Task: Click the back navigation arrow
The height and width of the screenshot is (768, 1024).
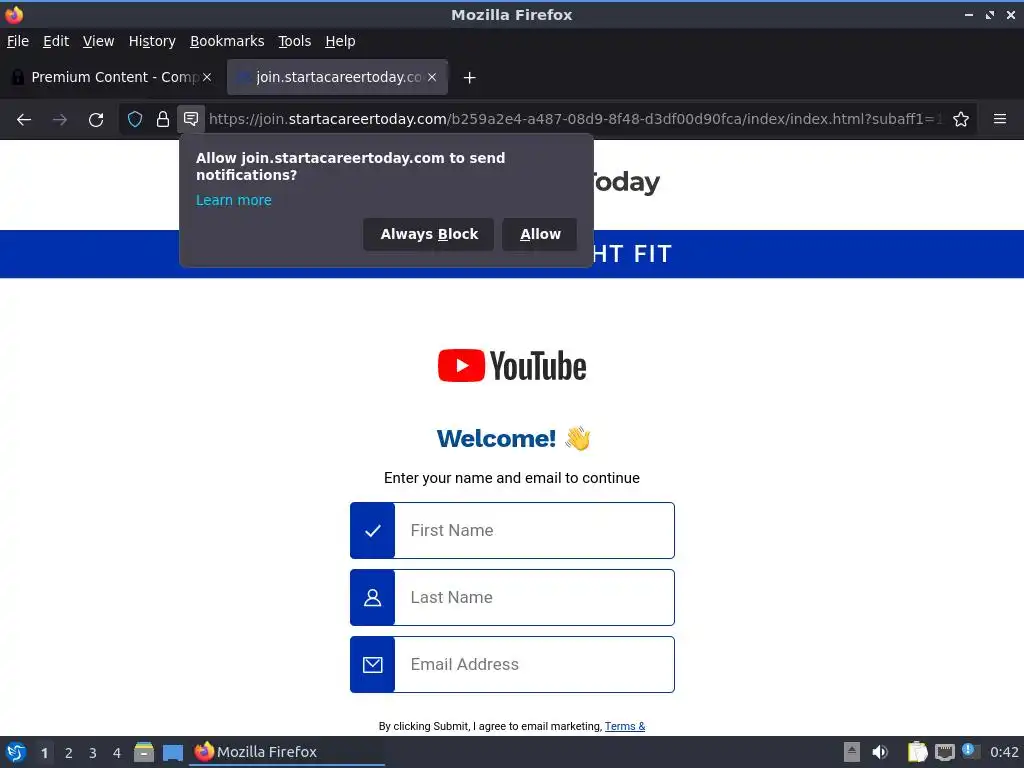Action: [24, 120]
